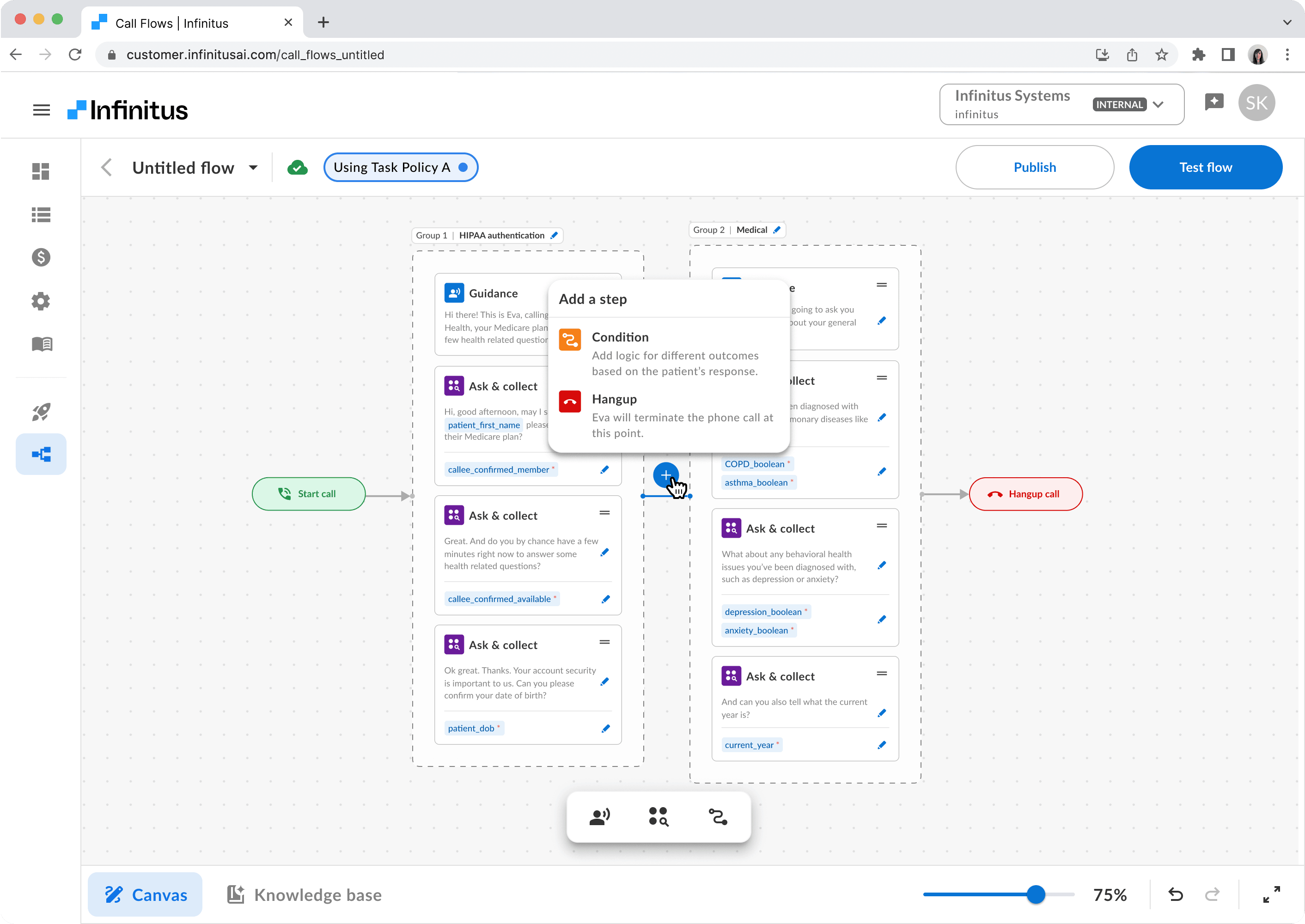The width and height of the screenshot is (1305, 924).
Task: Click the Publish button
Action: click(x=1034, y=167)
